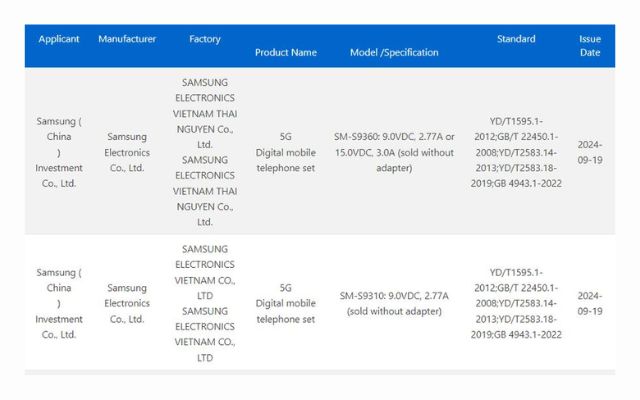Click the Issue Date column header
The width and height of the screenshot is (640, 400).
tap(590, 46)
